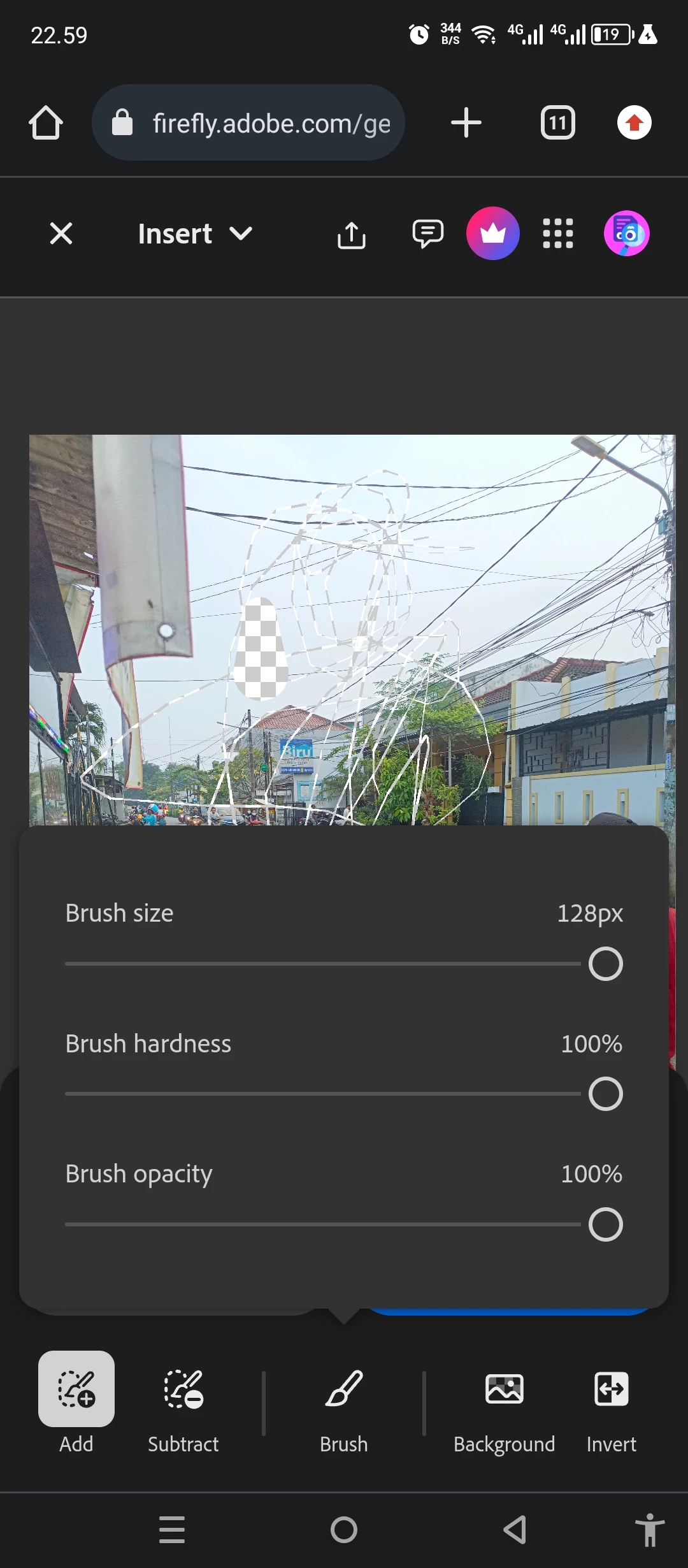Viewport: 688px width, 1568px height.
Task: Show the open tabs switcher
Action: point(558,122)
